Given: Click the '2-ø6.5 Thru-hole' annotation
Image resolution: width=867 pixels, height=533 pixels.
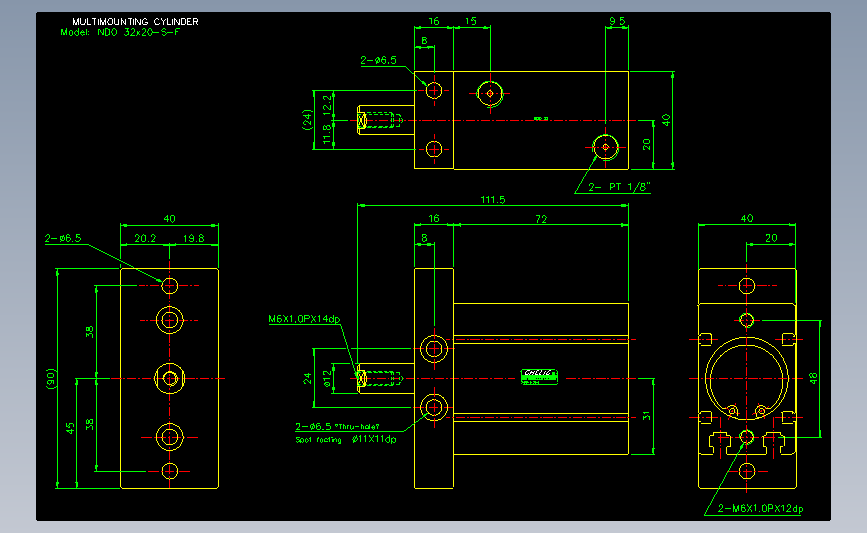Looking at the screenshot, I should [337, 426].
